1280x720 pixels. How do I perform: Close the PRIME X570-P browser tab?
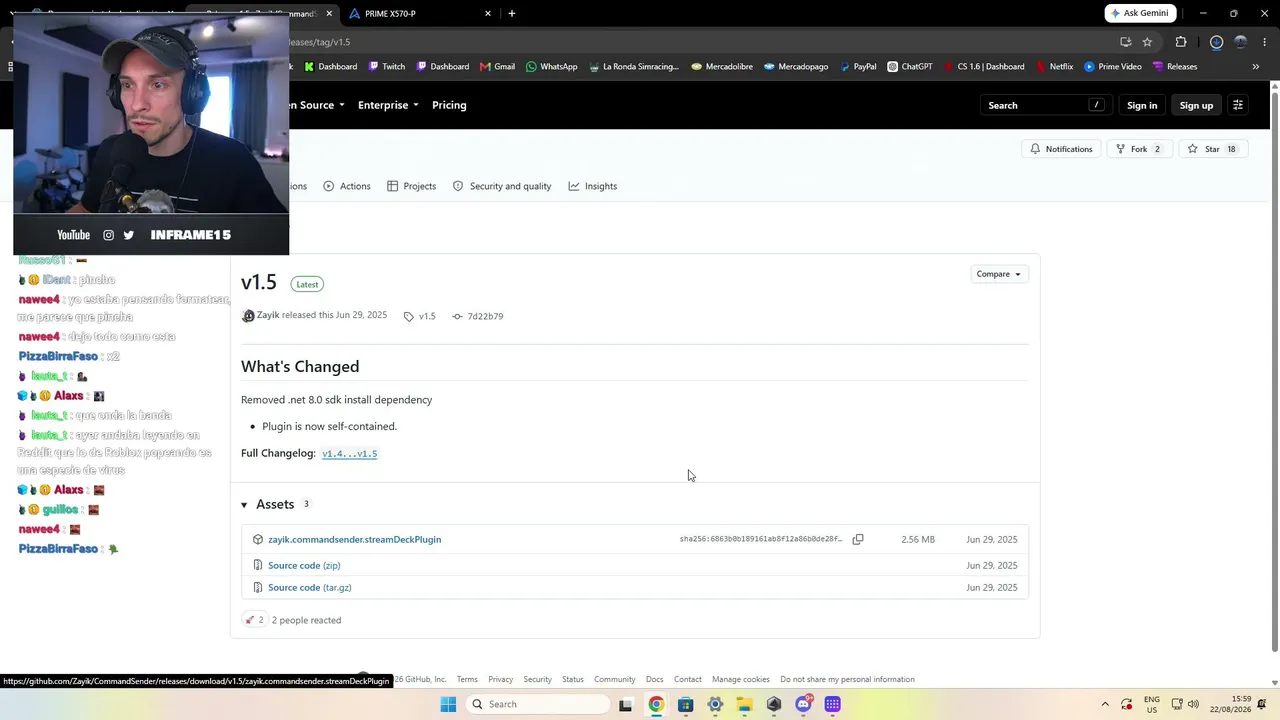click(488, 13)
